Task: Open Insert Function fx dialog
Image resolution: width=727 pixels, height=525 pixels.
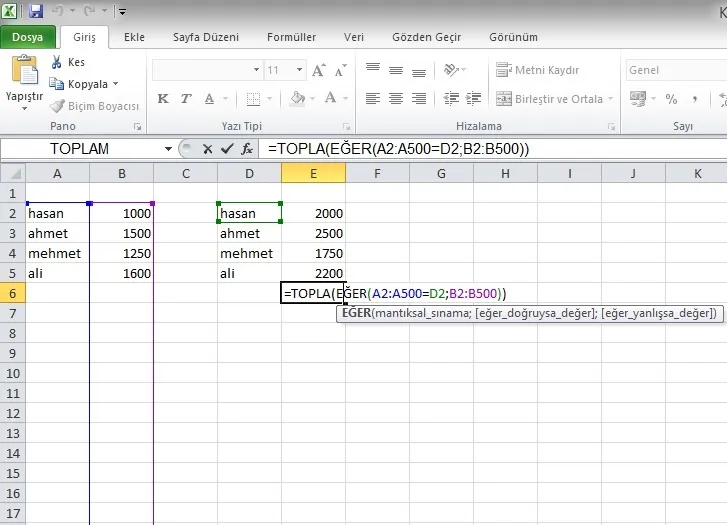Action: tap(246, 148)
